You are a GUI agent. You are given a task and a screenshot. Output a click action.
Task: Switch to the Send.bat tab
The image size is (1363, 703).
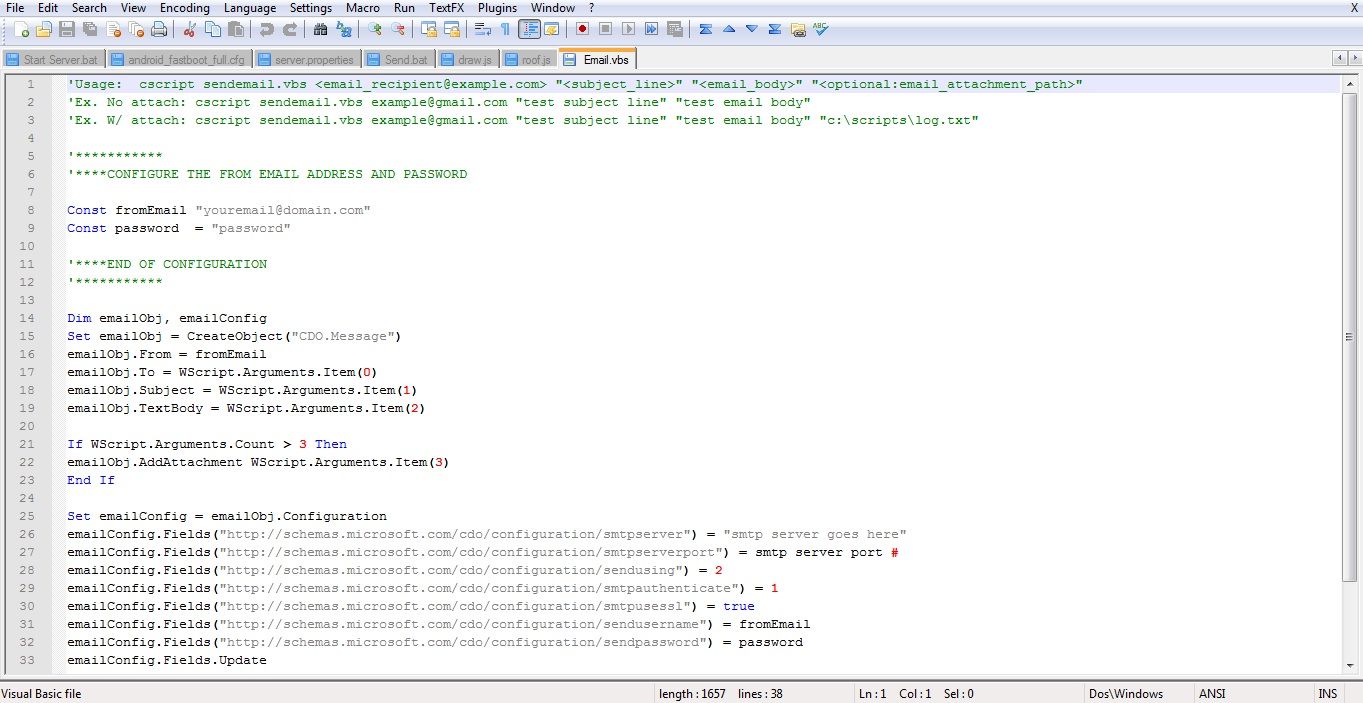(398, 60)
